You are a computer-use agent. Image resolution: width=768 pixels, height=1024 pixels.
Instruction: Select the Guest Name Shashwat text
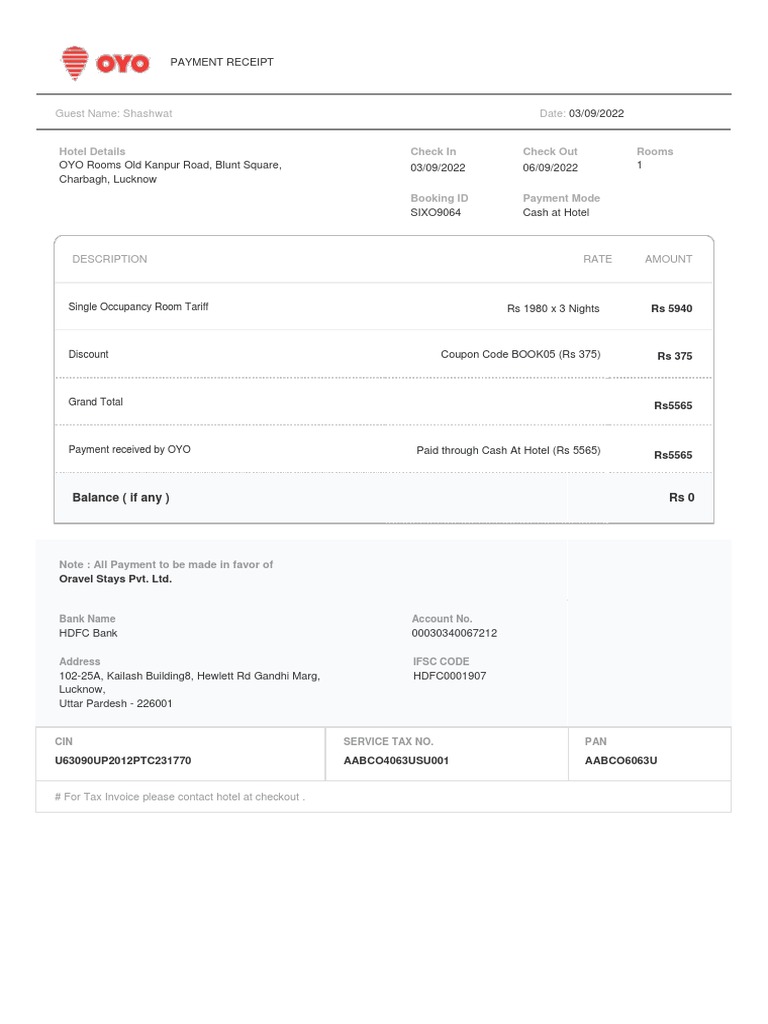pos(114,113)
